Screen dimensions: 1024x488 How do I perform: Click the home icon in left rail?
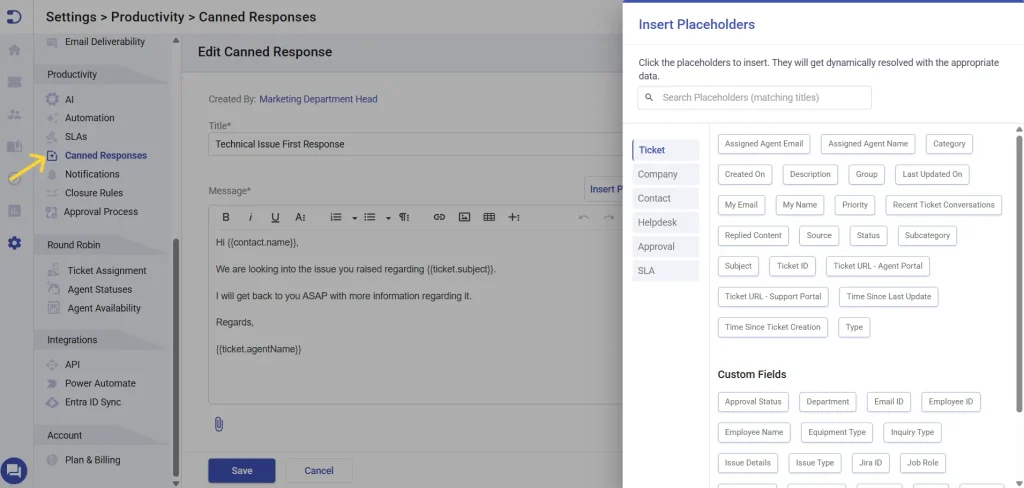coord(14,50)
